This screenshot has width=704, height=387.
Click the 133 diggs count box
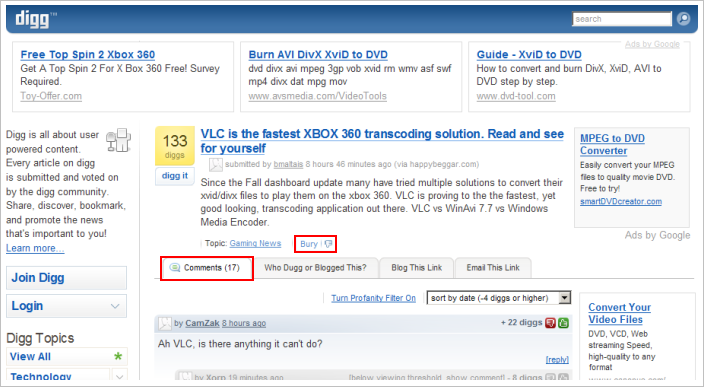tap(175, 146)
